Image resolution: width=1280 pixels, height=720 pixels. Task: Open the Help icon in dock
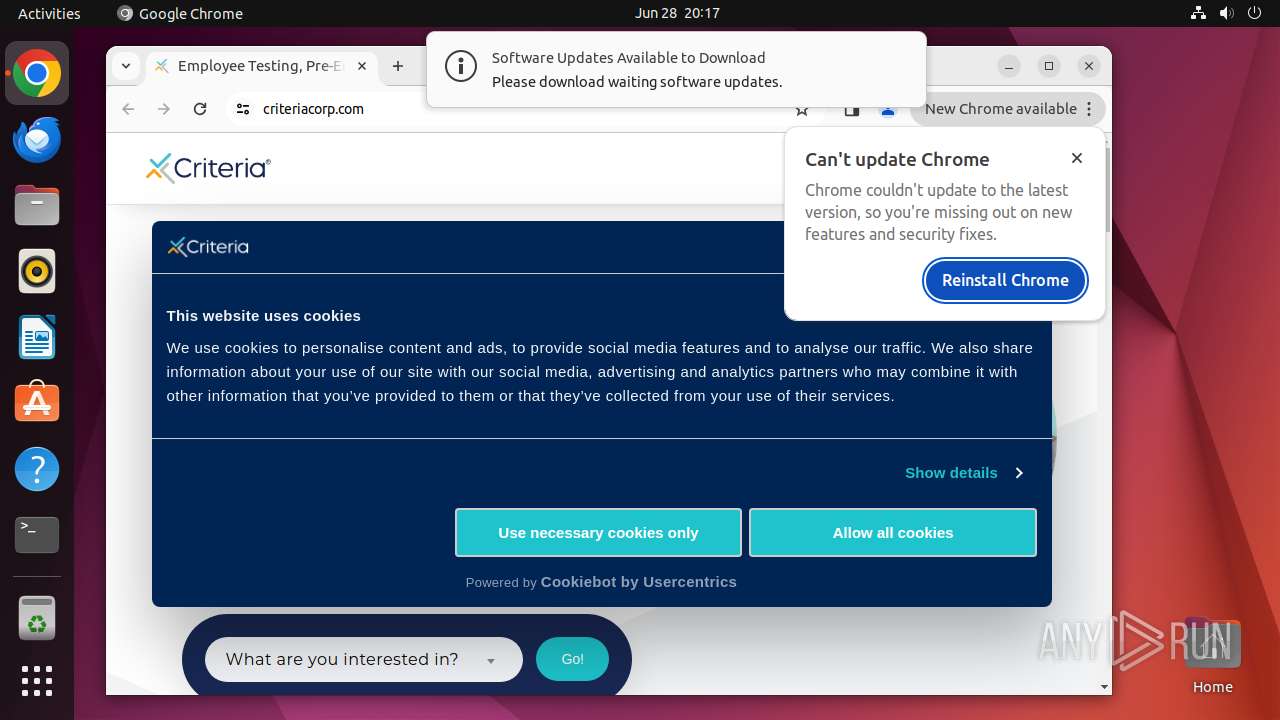(37, 469)
